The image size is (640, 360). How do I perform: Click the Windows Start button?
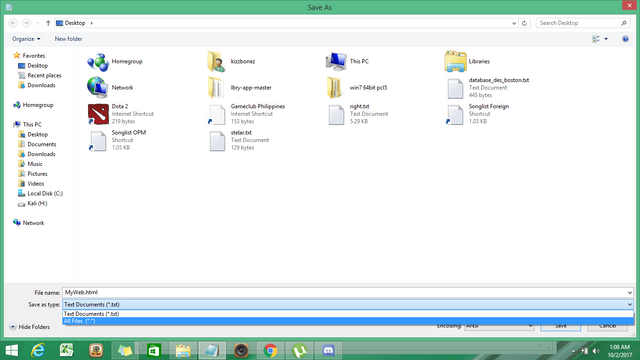click(x=11, y=350)
